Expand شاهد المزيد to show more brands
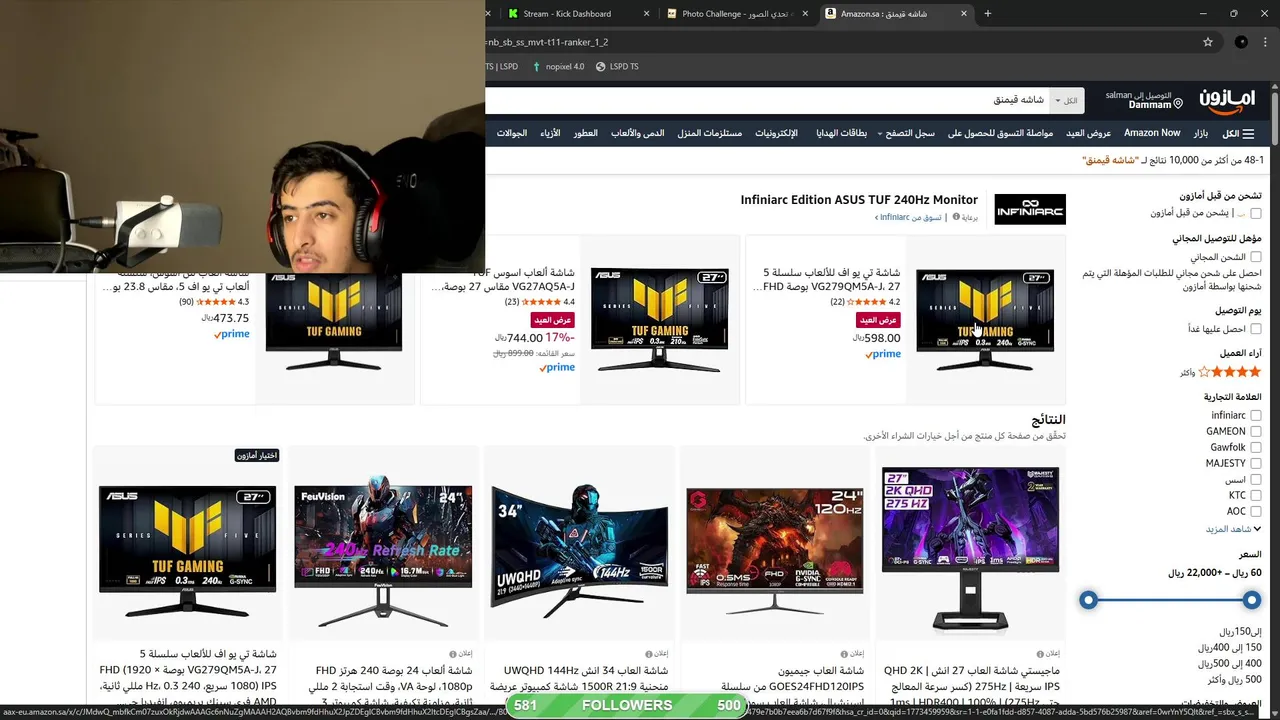Screen dimensions: 1280x720 click(x=1233, y=529)
